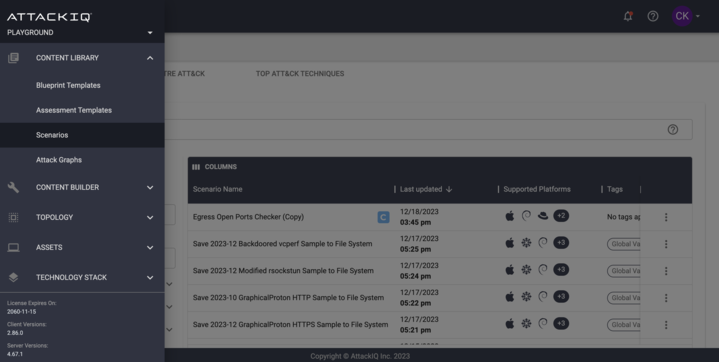The width and height of the screenshot is (719, 362).
Task: Open row menu for GraphicalProton HTTP Sample
Action: [666, 298]
